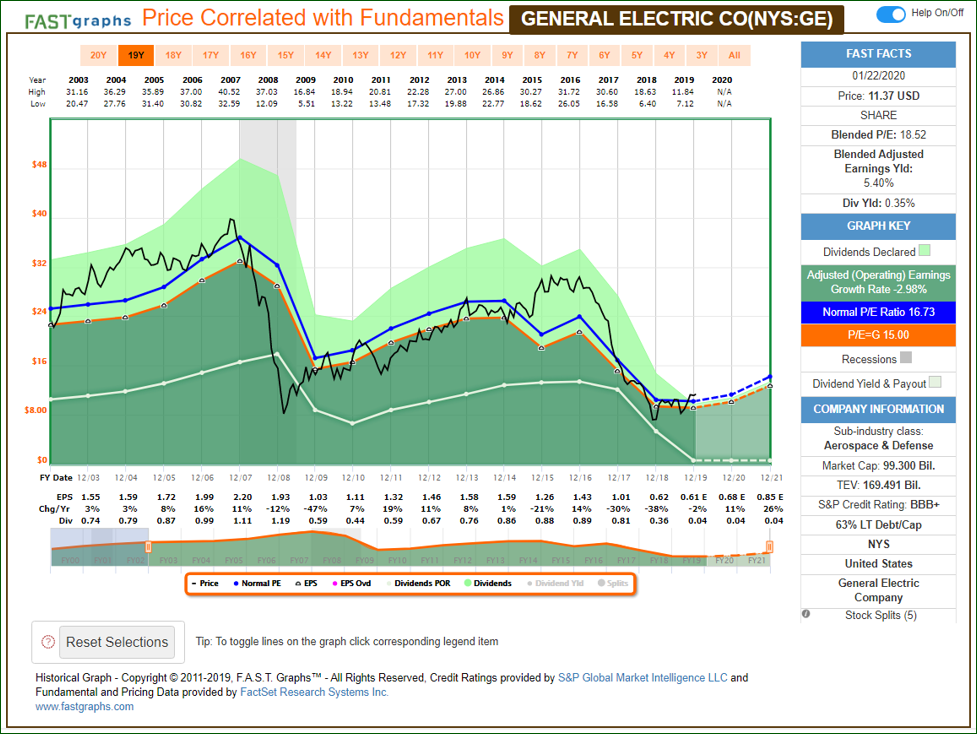Expand the Stock Splits (5) row
977x734 pixels.
tap(878, 615)
